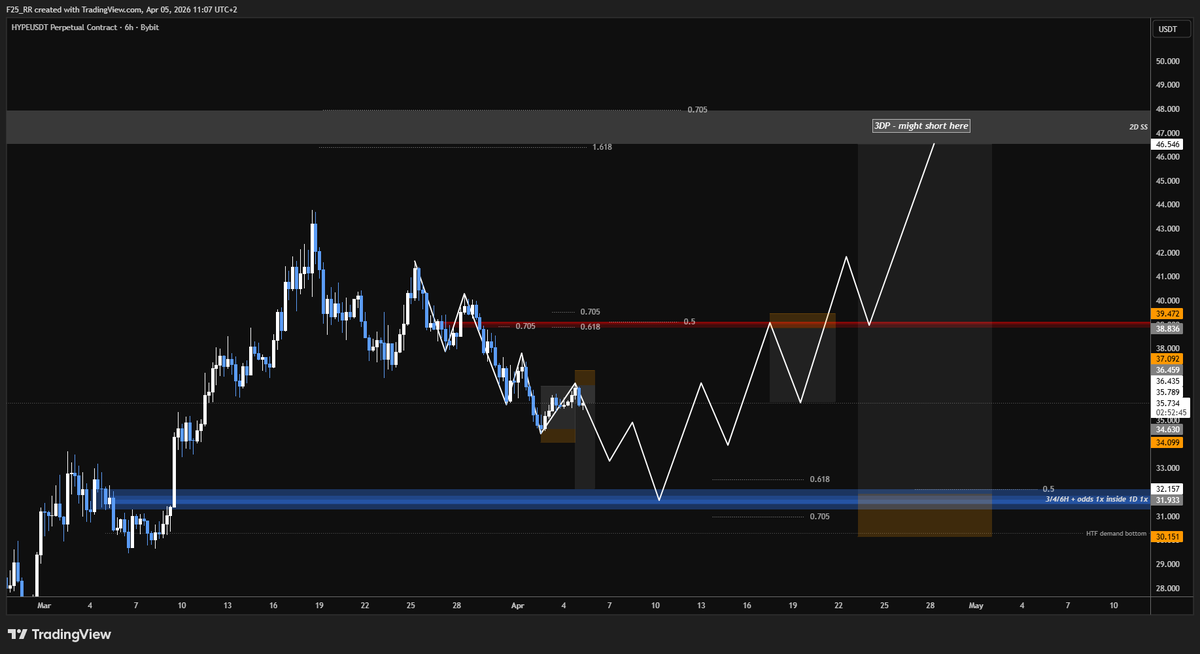Select the orange 30.151 price tag

(1168, 537)
